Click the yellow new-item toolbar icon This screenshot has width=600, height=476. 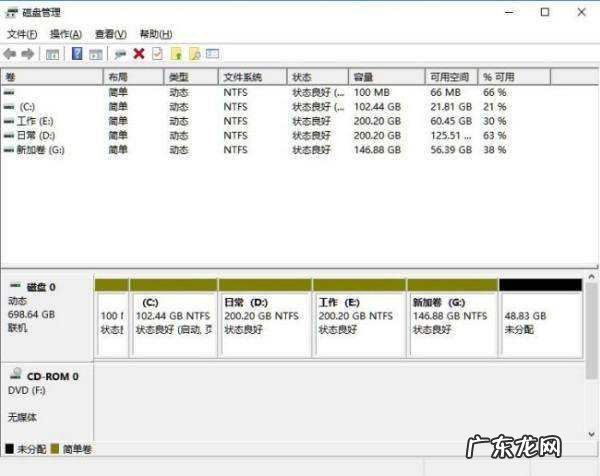176,54
